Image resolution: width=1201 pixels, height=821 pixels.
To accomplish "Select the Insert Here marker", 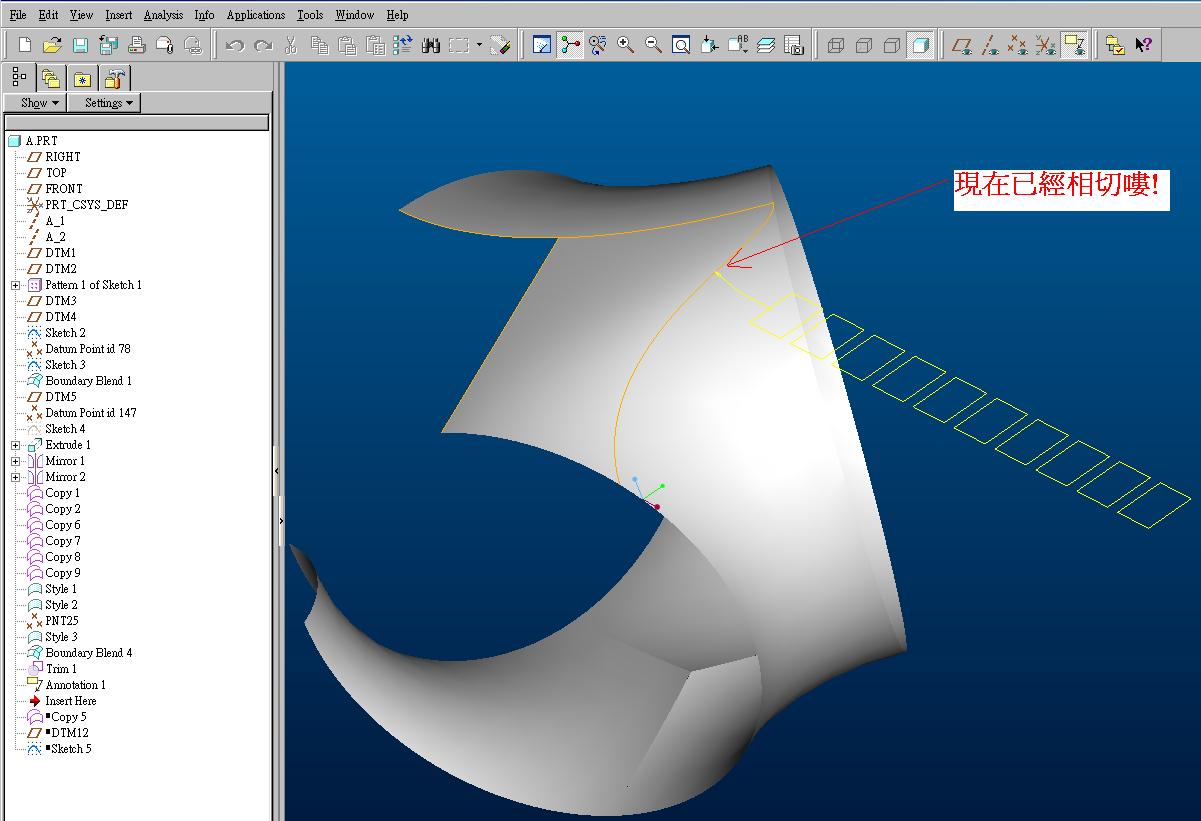I will click(70, 701).
